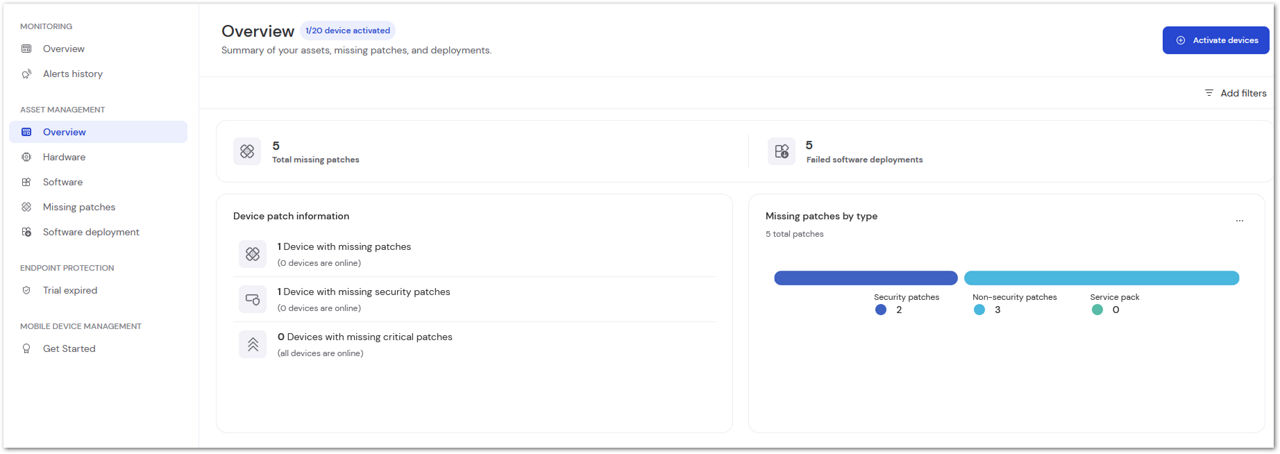The image size is (1280, 454).
Task: Click the Security patches blue bar segment
Action: pos(866,278)
